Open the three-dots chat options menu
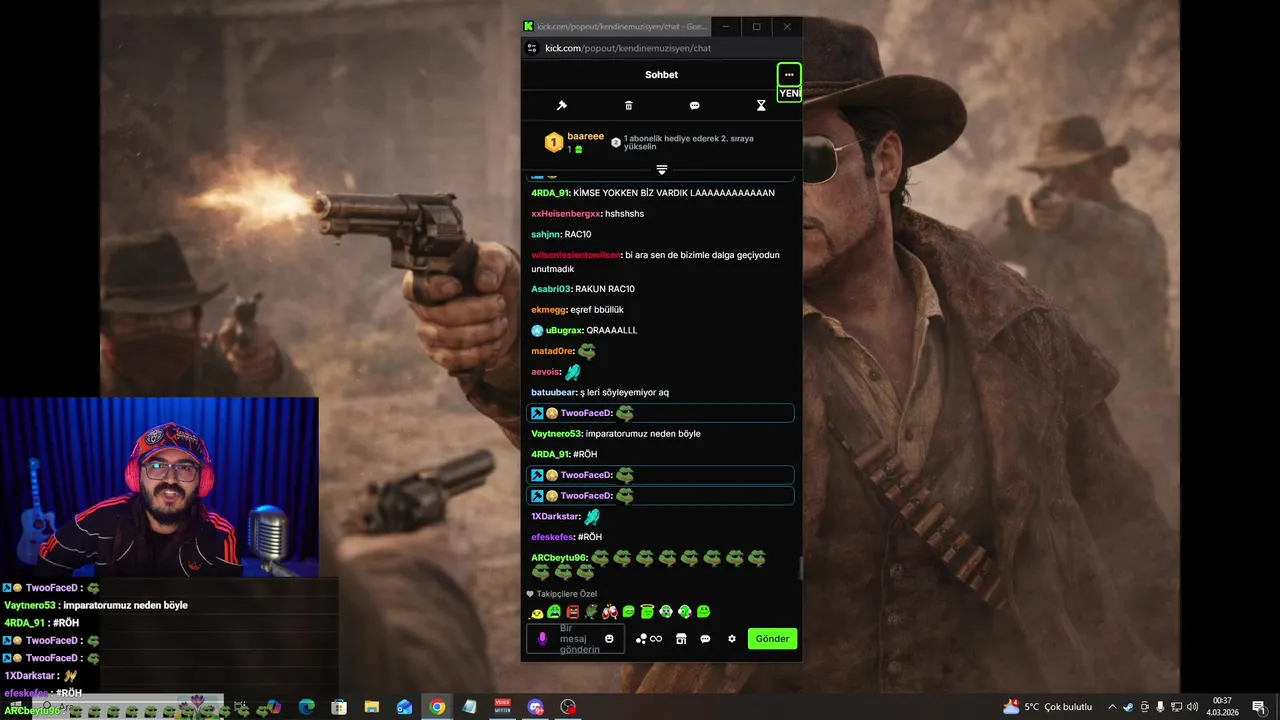 point(789,75)
